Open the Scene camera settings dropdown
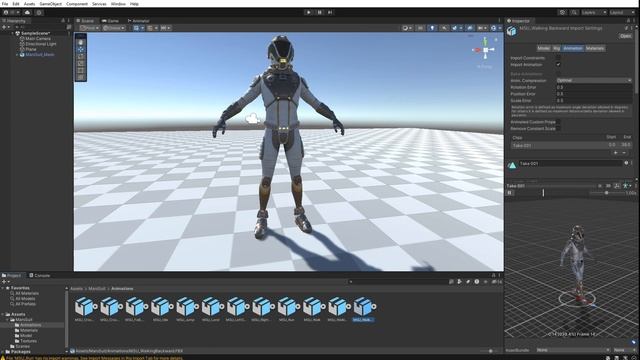This screenshot has width=640, height=360. (482, 28)
